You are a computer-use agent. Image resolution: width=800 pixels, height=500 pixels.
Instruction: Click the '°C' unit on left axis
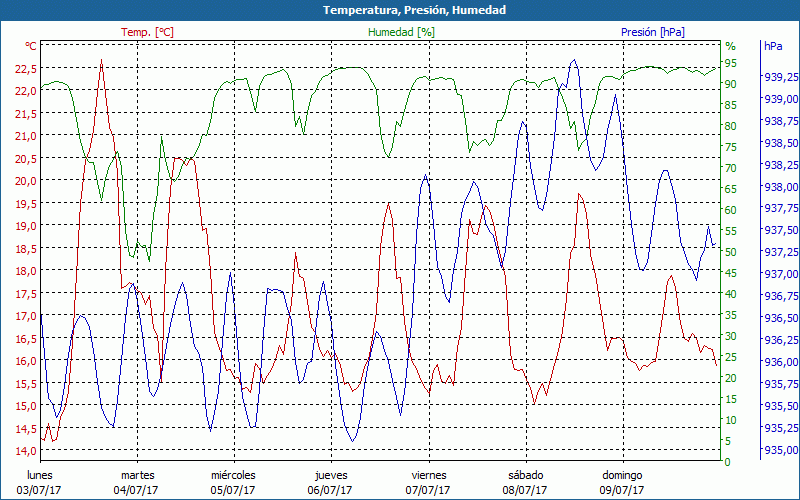(x=30, y=46)
